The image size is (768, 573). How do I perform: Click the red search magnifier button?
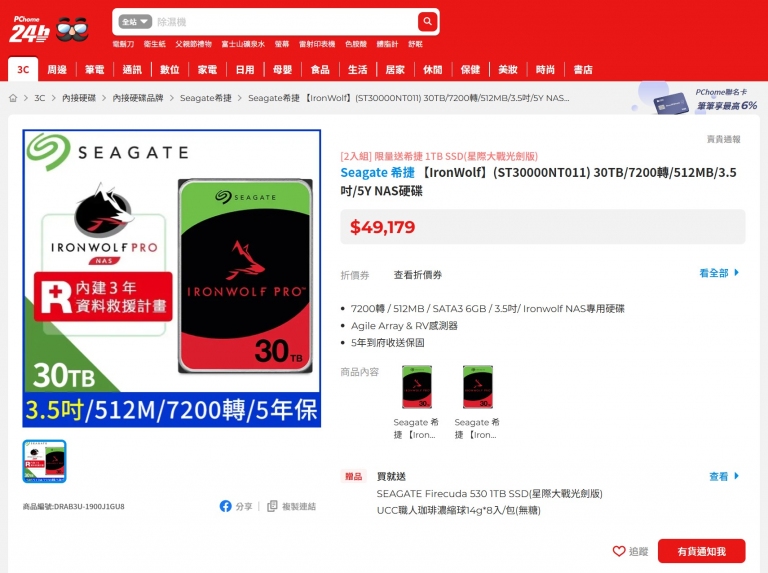427,22
